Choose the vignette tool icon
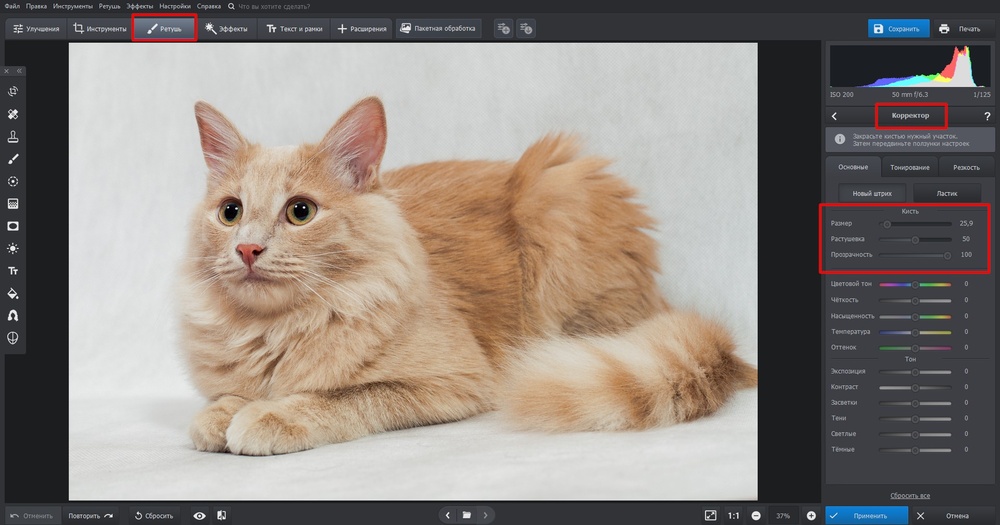The width and height of the screenshot is (1000, 525). click(x=14, y=226)
